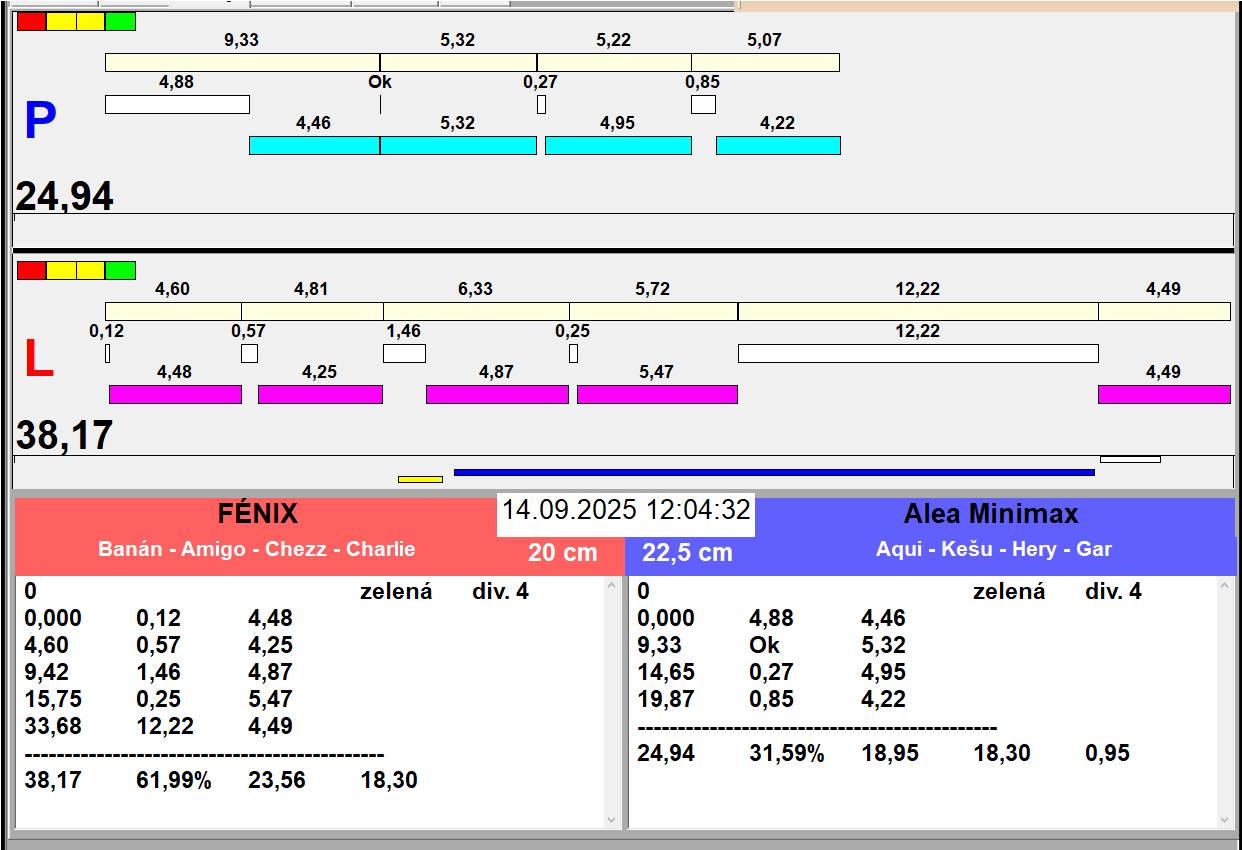Click the long white 12,22 bar in lane L
Screen dimensions: 1242x850
pyautogui.click(x=918, y=353)
